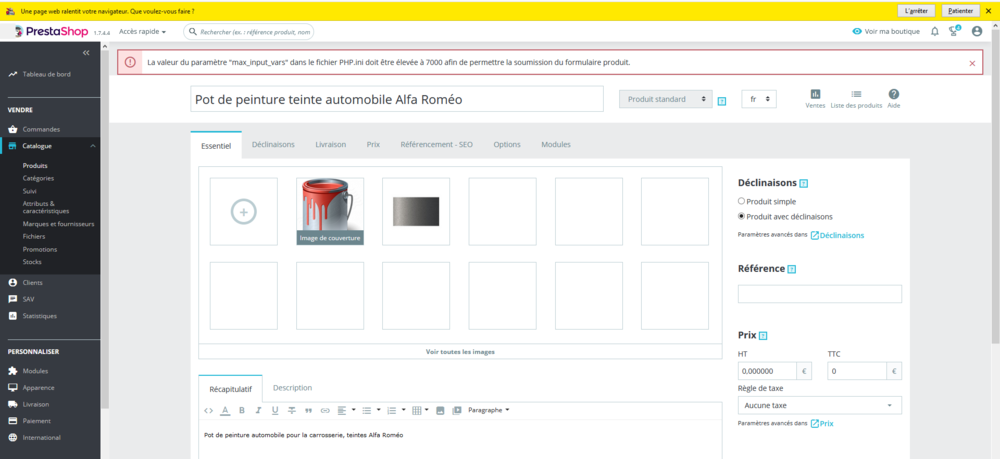Open bullet list dropdown in editor
Viewport: 1000px width, 459px height.
371,411
